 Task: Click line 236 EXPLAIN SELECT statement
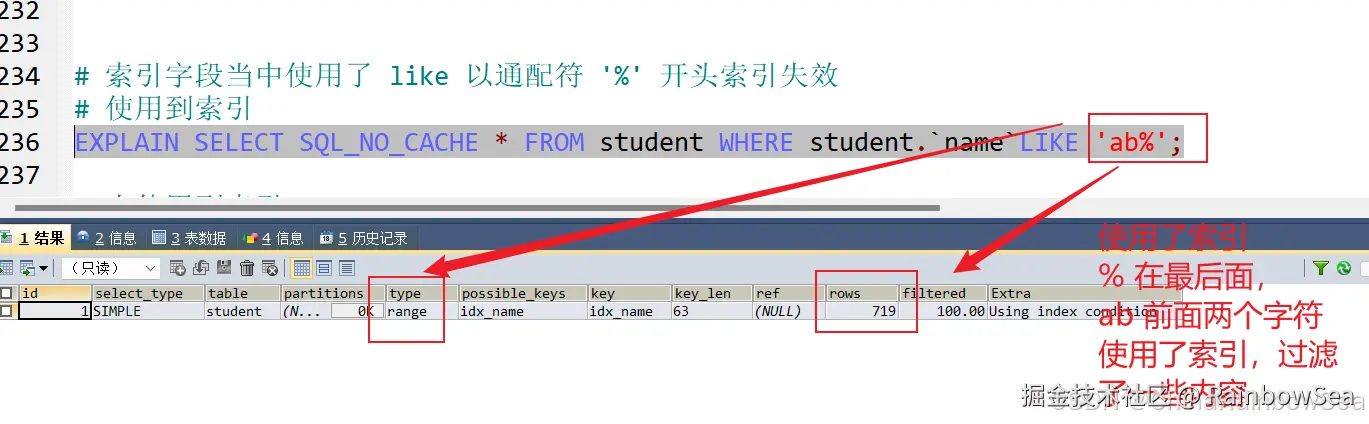629,142
